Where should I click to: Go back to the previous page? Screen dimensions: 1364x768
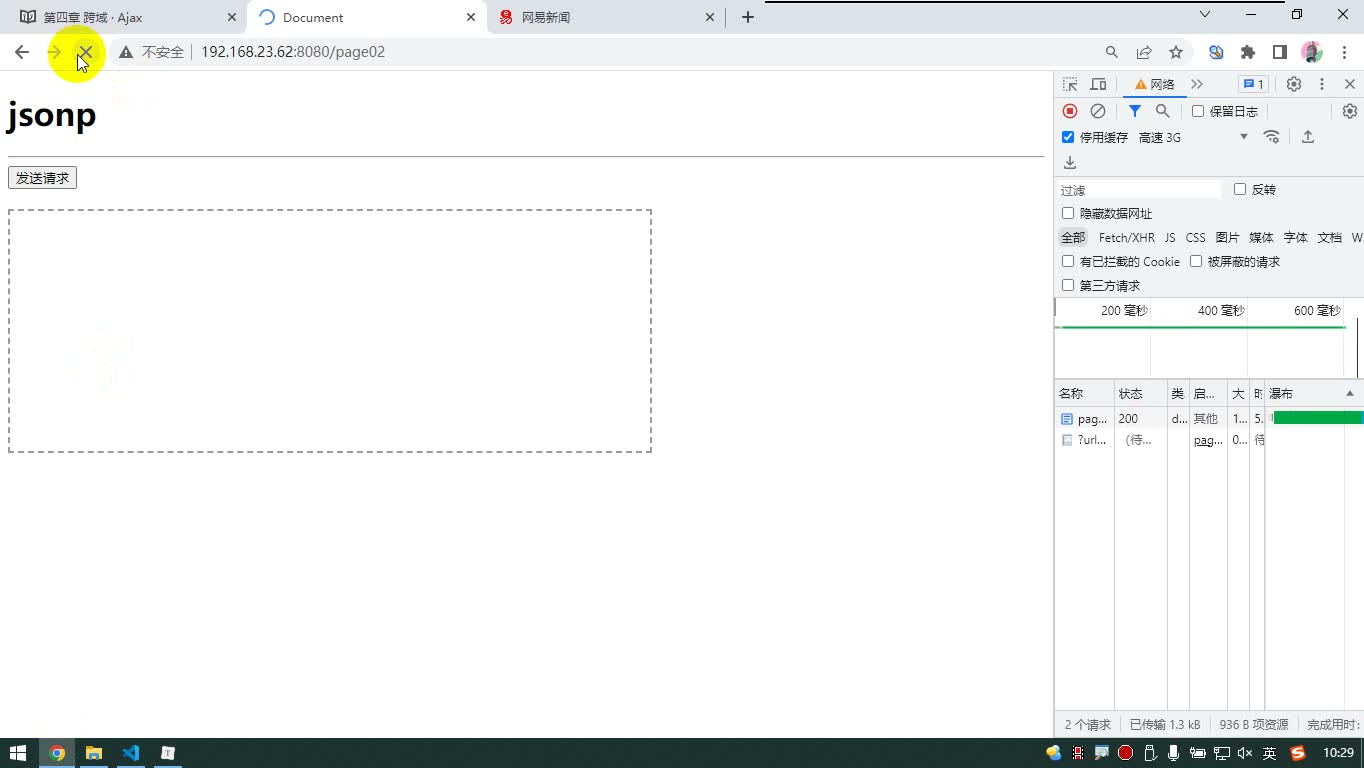(22, 52)
